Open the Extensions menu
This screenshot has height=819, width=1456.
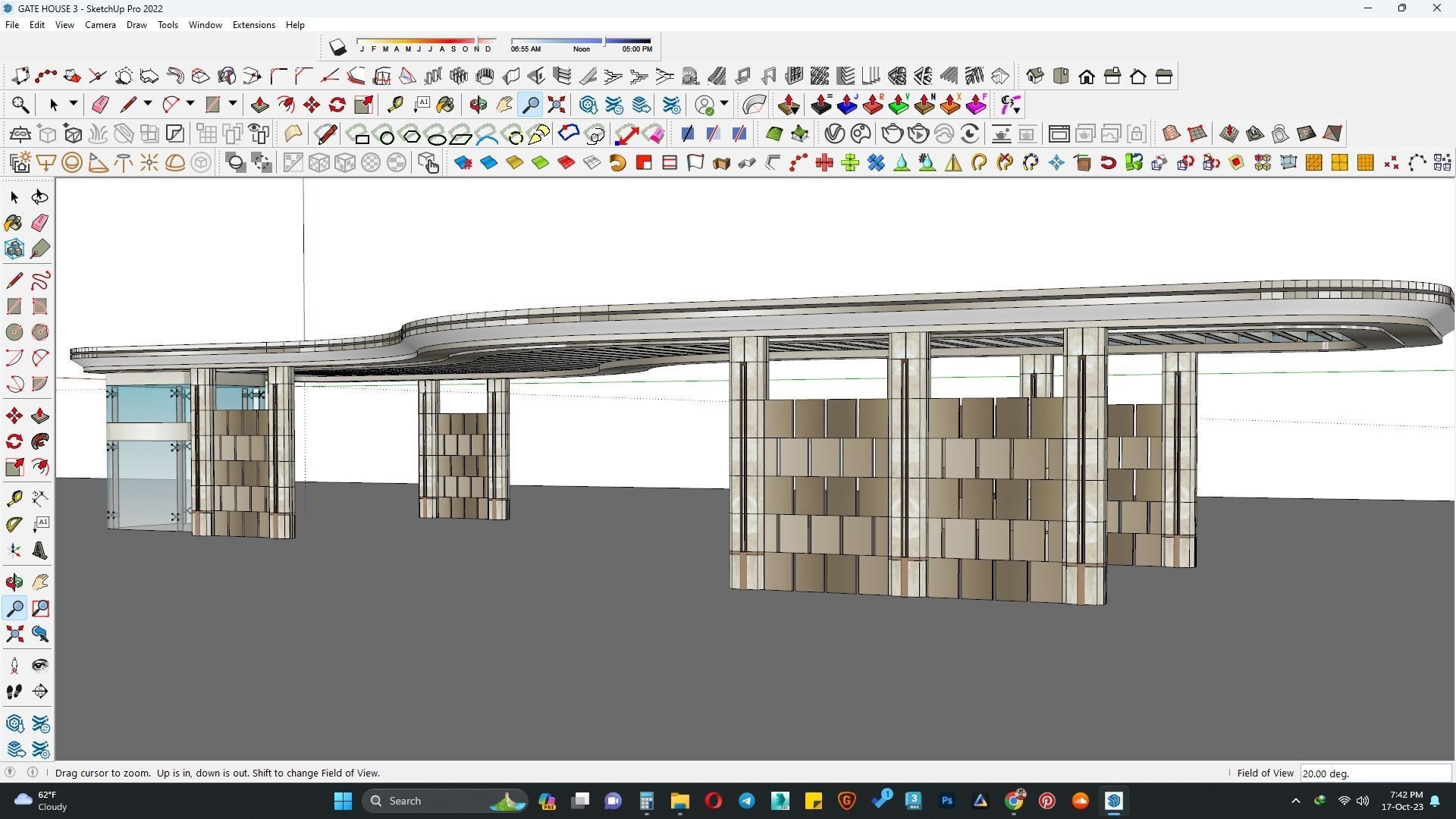pos(253,25)
